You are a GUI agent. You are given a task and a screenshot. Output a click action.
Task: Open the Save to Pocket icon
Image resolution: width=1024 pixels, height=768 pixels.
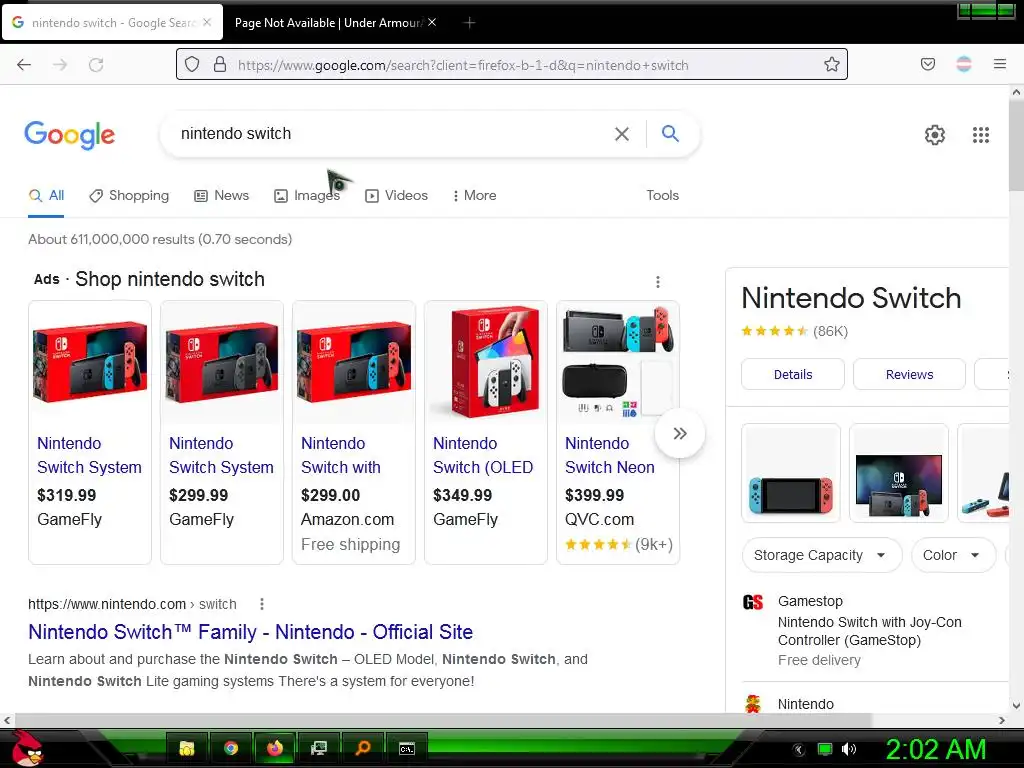[928, 64]
